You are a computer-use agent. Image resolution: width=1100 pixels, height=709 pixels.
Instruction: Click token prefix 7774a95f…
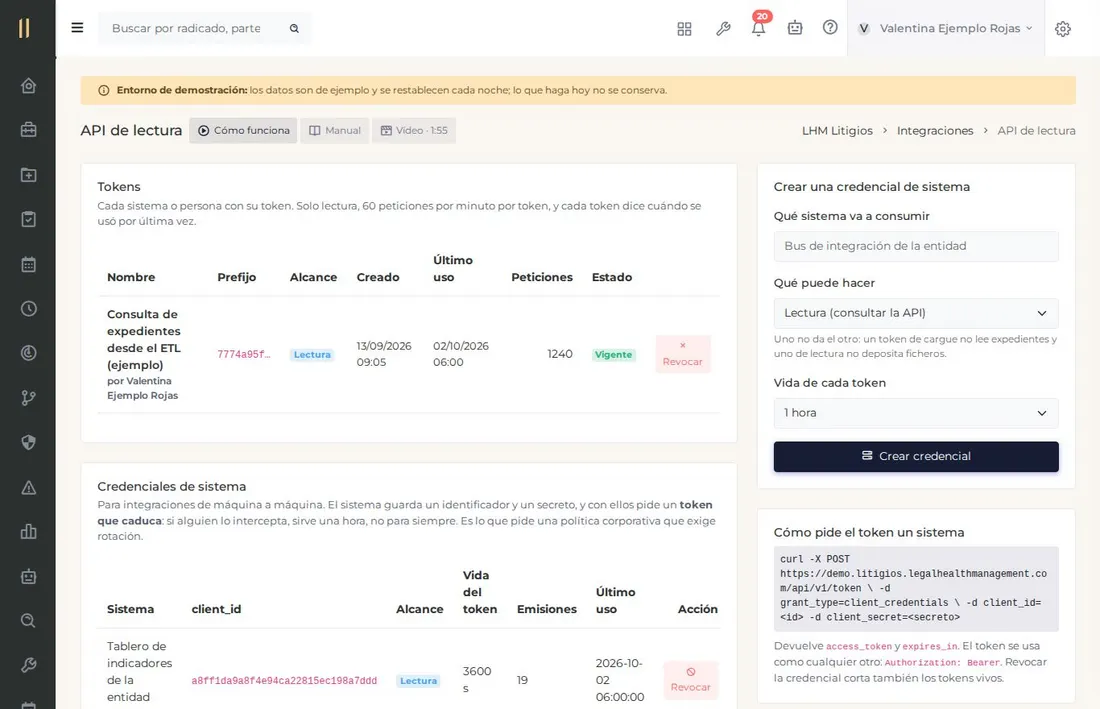[x=243, y=355]
